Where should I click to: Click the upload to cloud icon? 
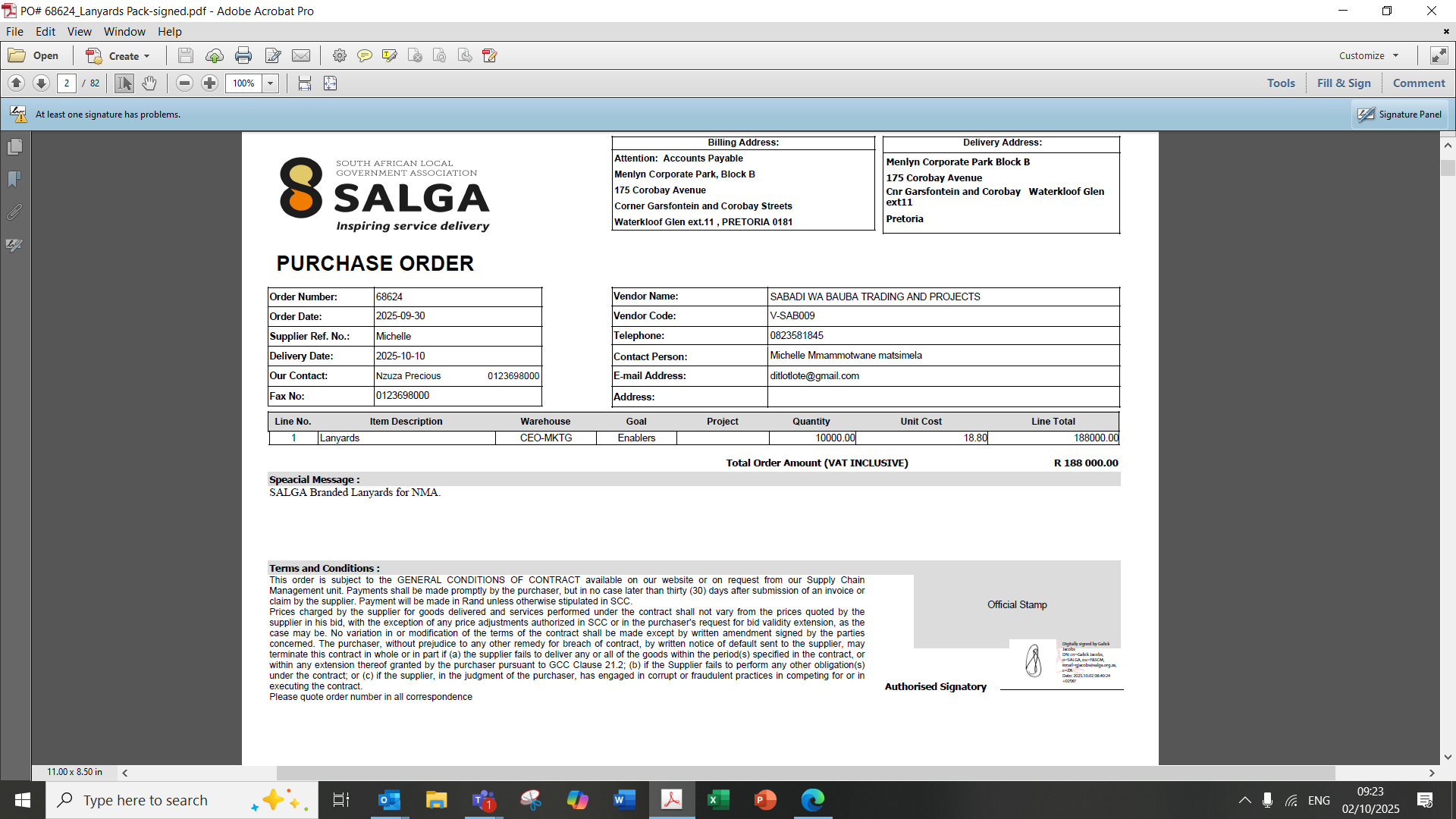[x=215, y=55]
